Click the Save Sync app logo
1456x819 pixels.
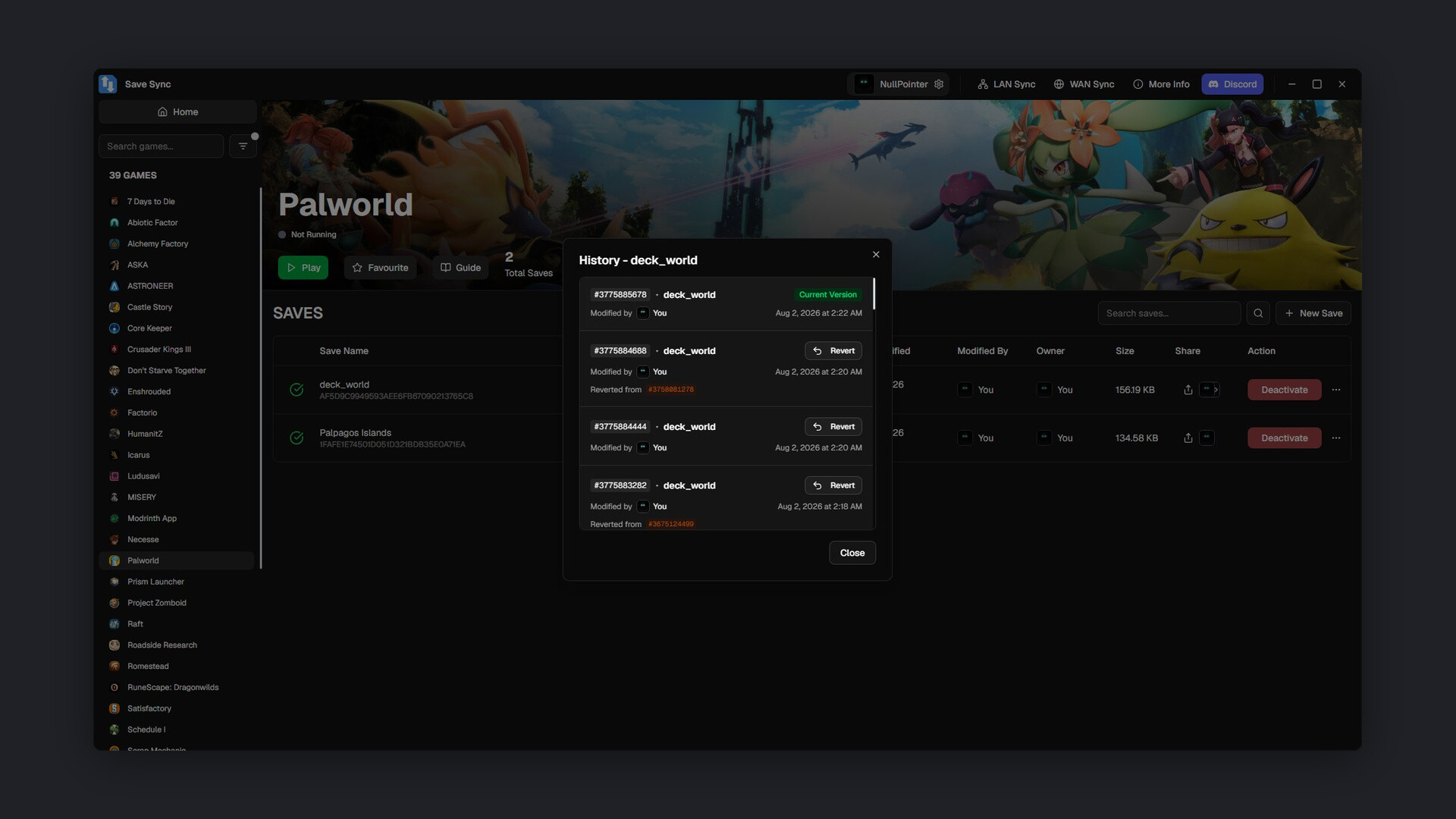tap(108, 84)
